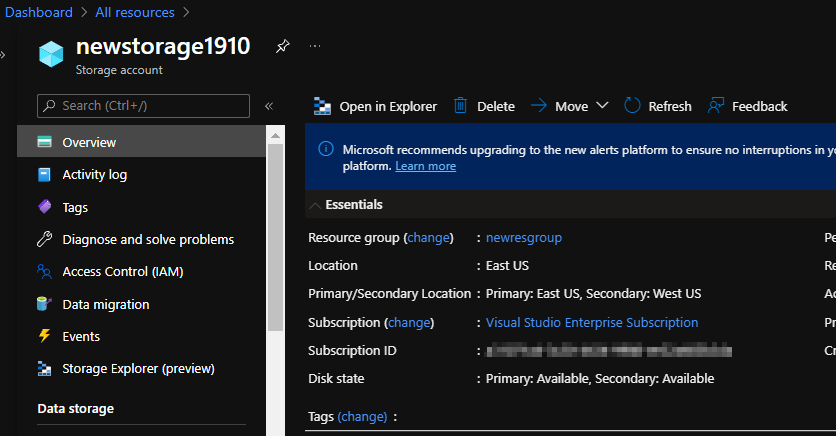Click the Events lightning bolt icon
836x436 pixels.
click(44, 336)
